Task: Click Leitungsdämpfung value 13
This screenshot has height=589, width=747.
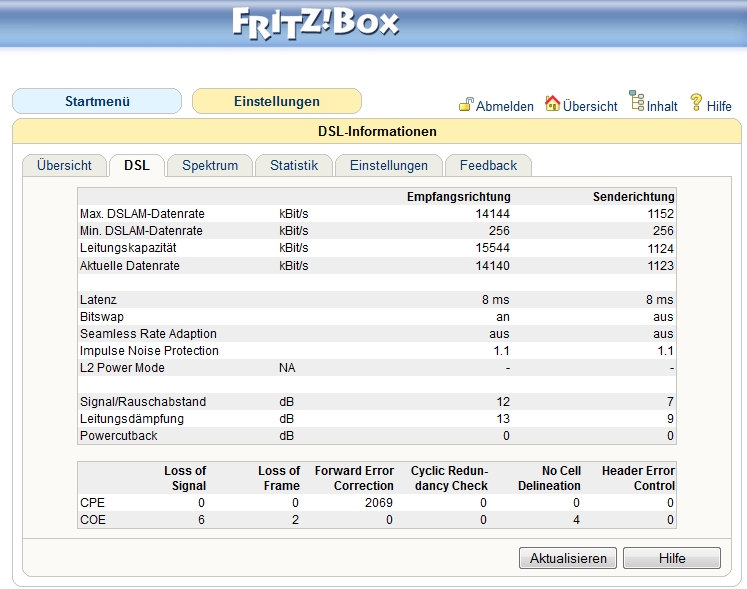Action: tap(503, 419)
